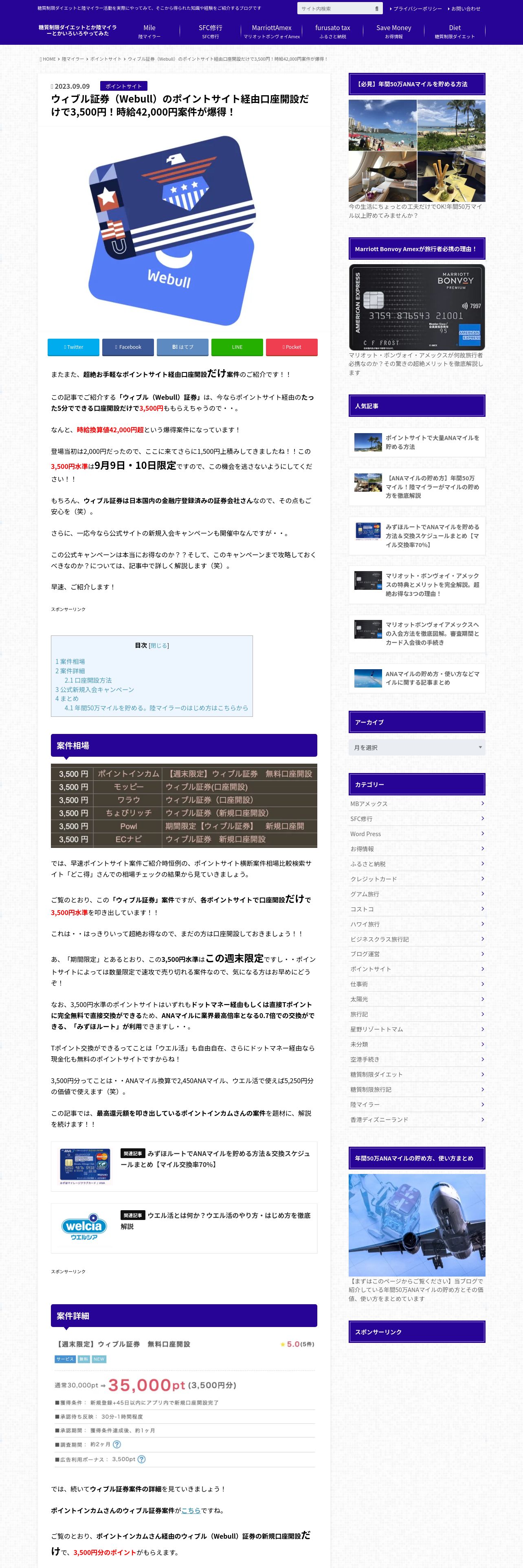Click the welcia ウエルシア logo thumbnail

[x=84, y=1227]
